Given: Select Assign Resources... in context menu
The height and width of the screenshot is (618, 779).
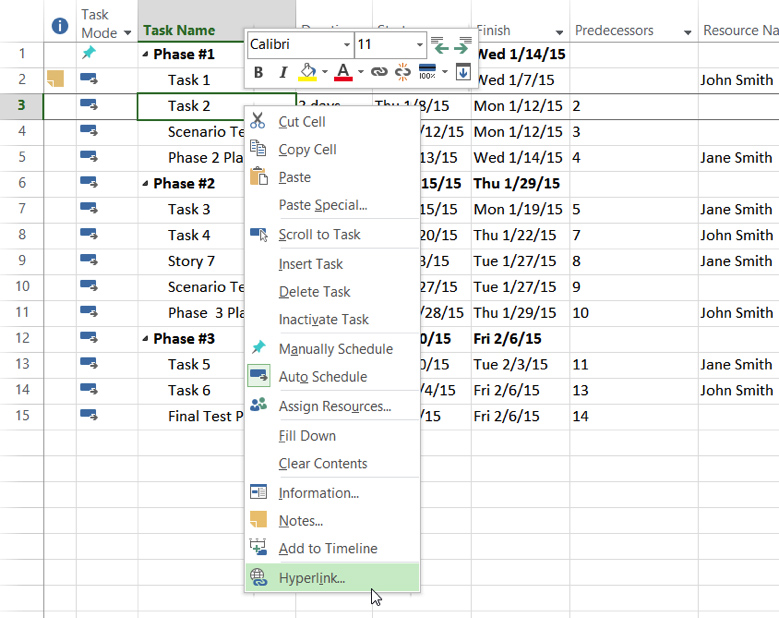Looking at the screenshot, I should [x=334, y=406].
